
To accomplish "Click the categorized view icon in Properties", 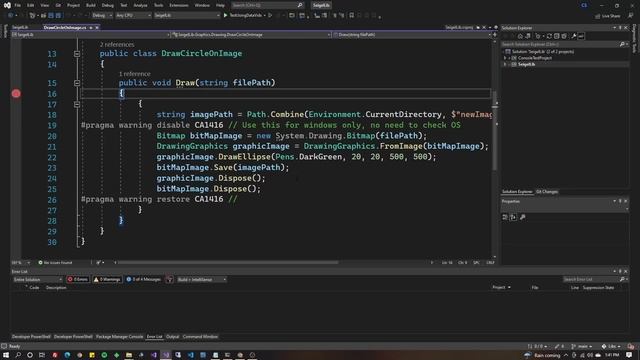I will (505, 217).
